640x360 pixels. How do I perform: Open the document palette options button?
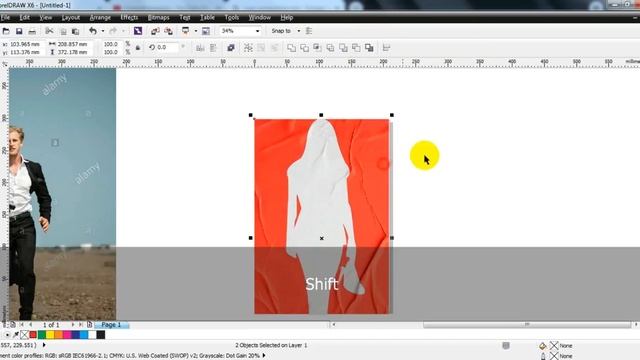pyautogui.click(x=7, y=335)
